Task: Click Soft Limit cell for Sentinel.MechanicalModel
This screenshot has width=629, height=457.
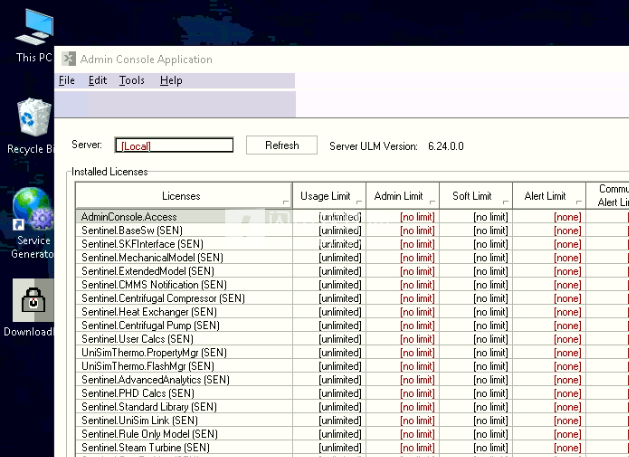Action: 476,258
